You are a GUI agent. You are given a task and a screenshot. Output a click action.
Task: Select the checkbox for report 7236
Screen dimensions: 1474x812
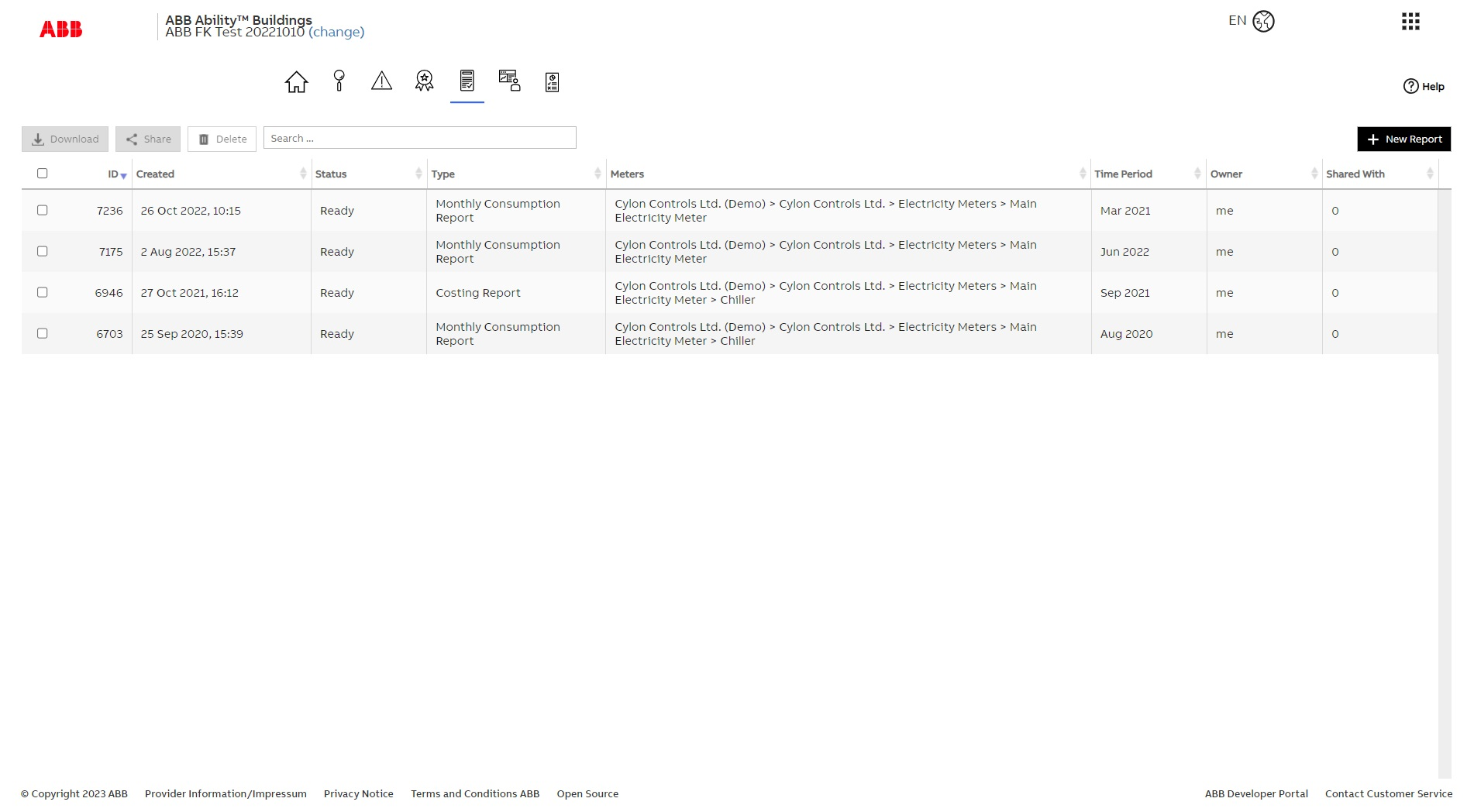43,210
